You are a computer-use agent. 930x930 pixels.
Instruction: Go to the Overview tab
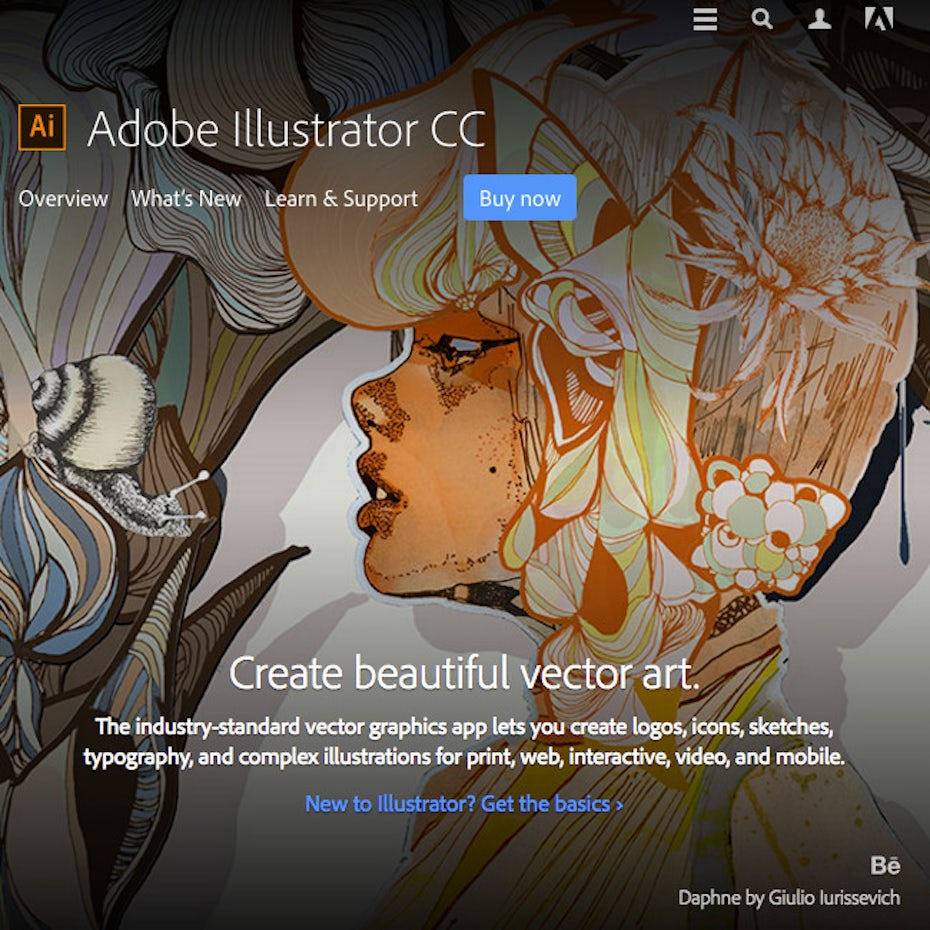tap(63, 199)
